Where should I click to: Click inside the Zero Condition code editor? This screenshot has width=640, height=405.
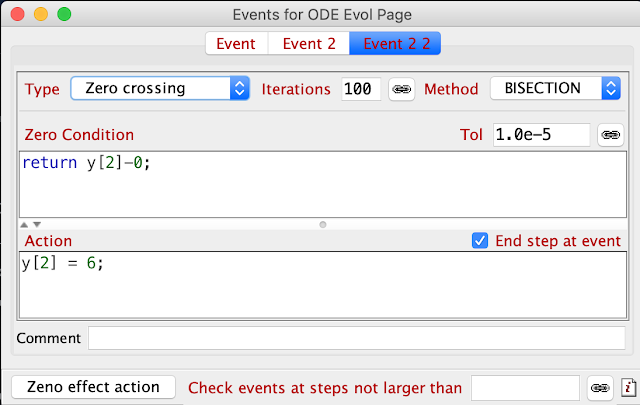(323, 185)
